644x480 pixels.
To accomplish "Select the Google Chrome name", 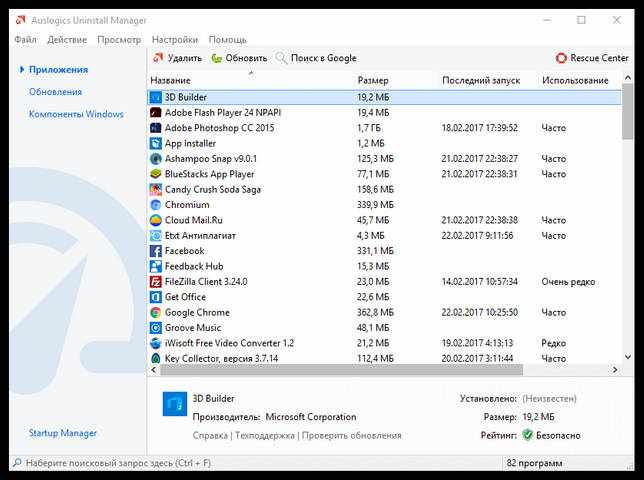I will [x=197, y=312].
